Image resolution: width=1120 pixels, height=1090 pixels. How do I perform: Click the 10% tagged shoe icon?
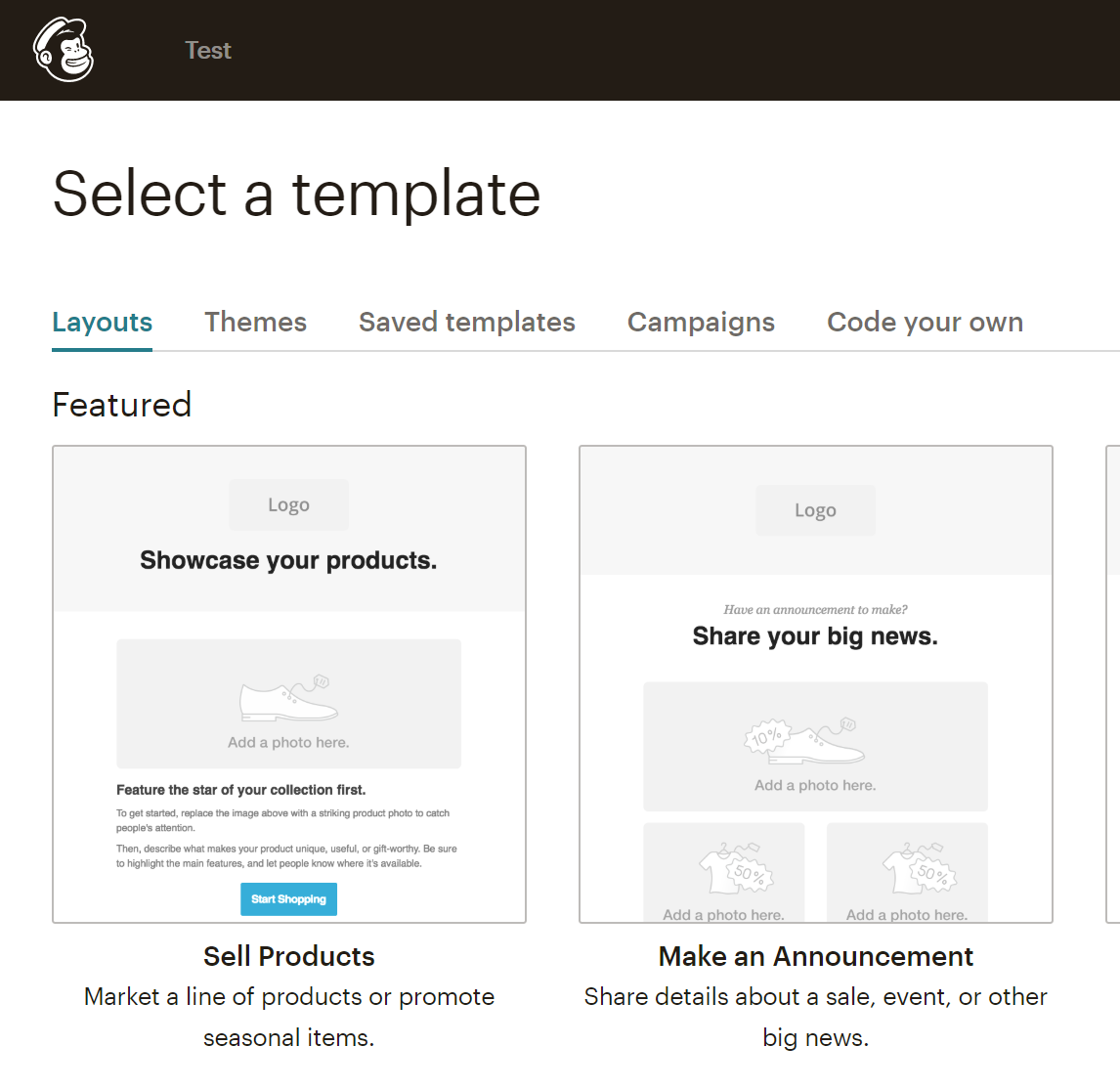click(x=804, y=741)
